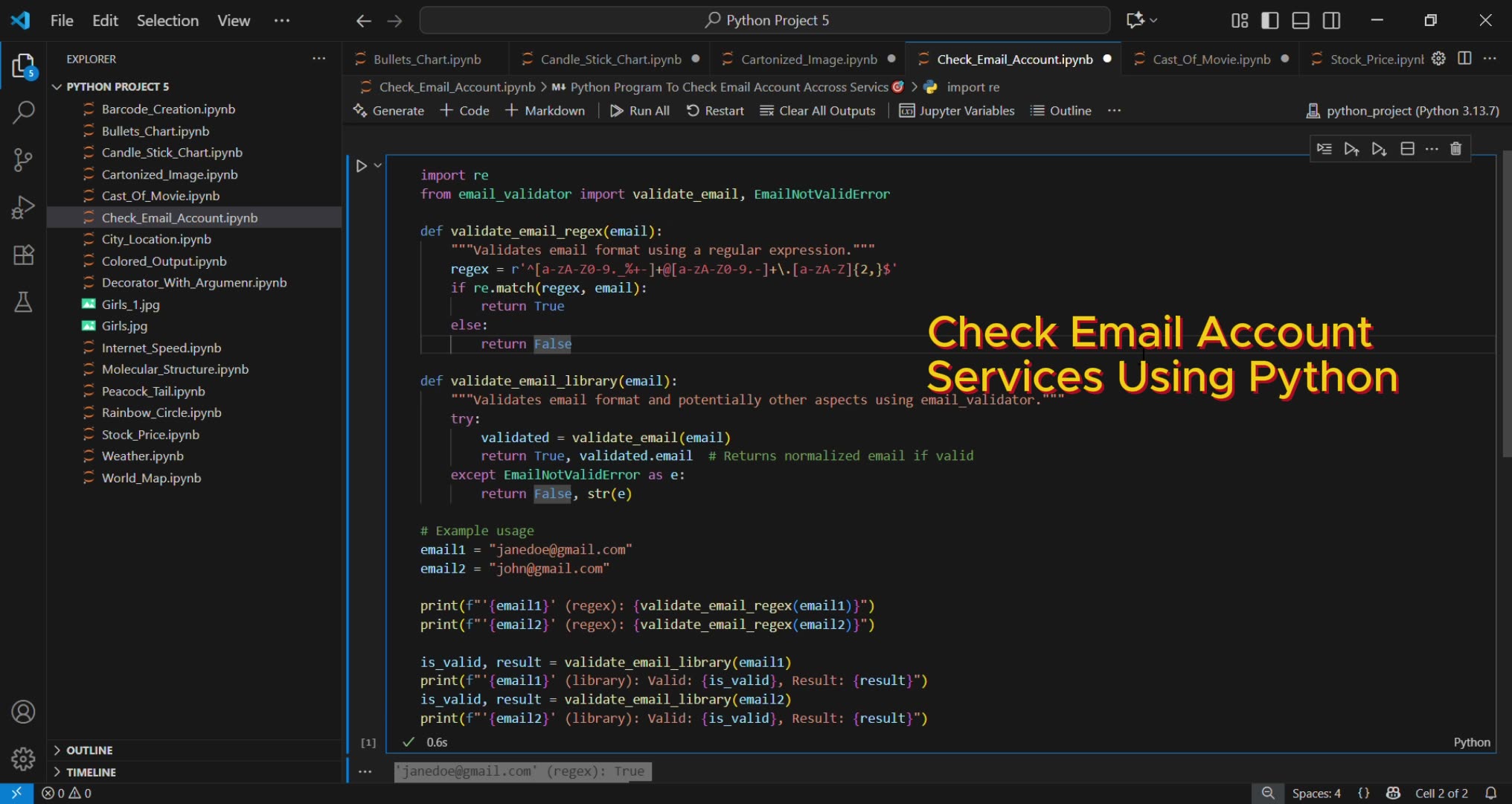Screen dimensions: 1512x804
Task: Open the Extensions view icon
Action: click(23, 255)
